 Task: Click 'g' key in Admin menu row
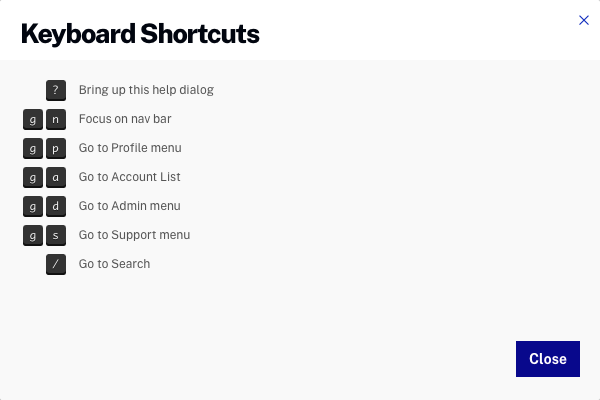coord(33,206)
